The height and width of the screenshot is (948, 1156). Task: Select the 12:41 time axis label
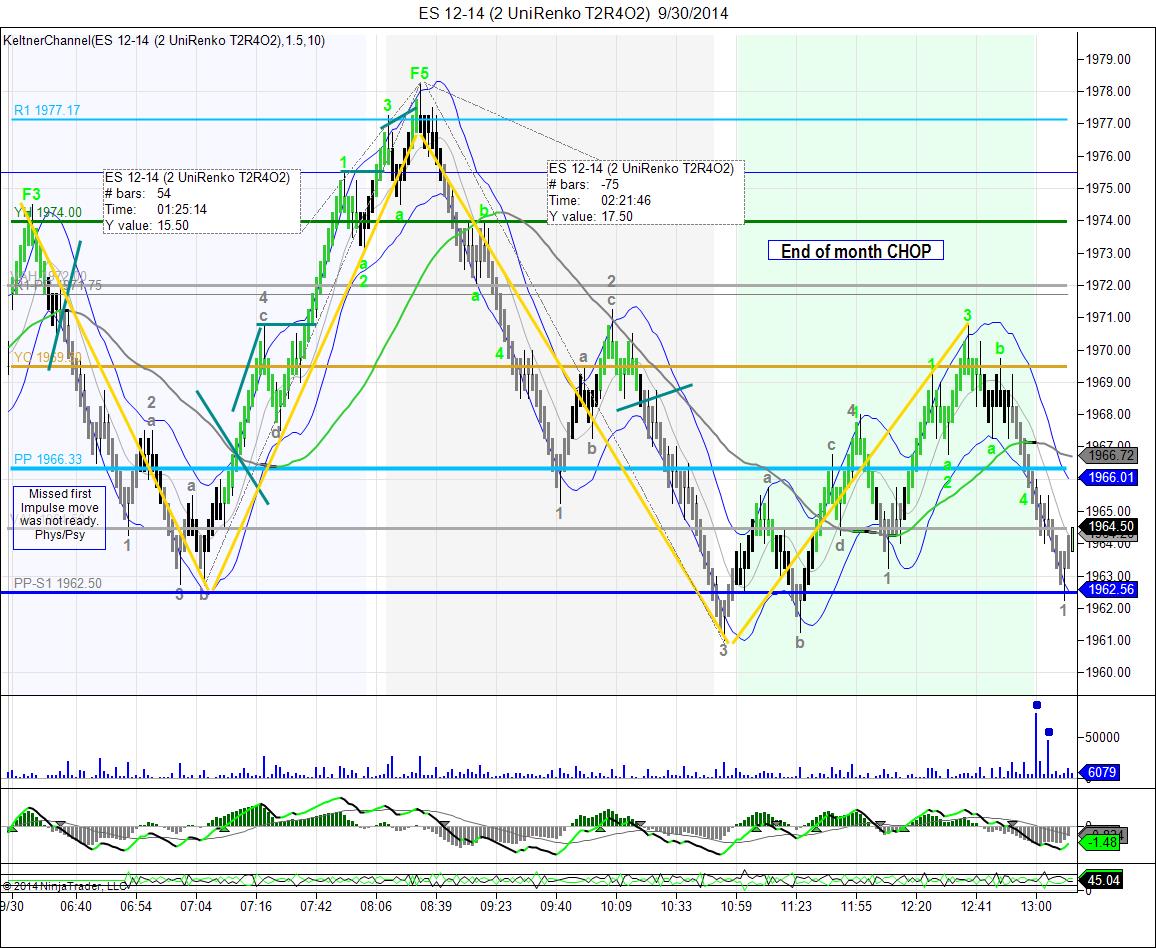tap(976, 906)
